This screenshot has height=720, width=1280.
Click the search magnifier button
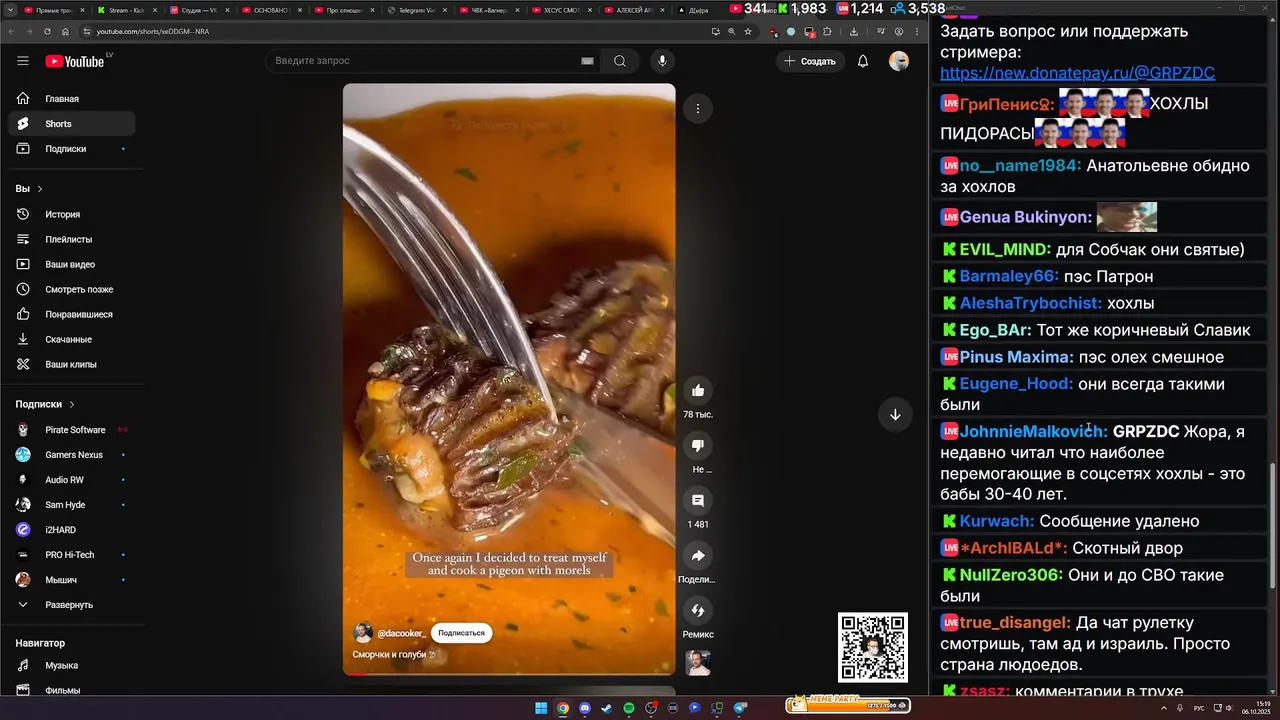620,61
